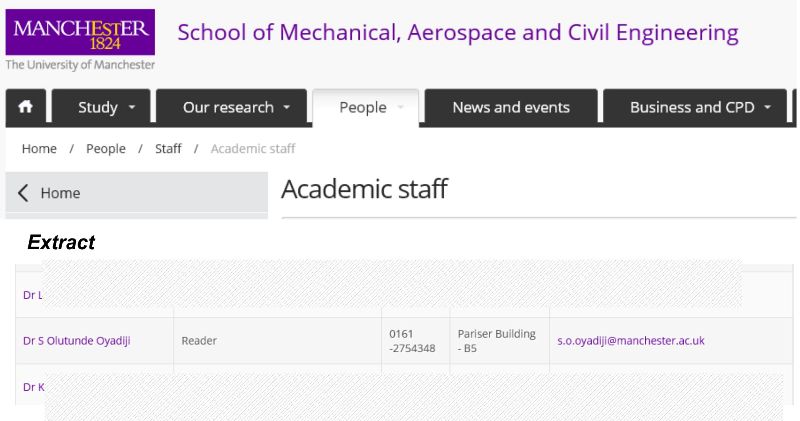Screen dimensions: 800x421
Task: Expand the Our research dropdown arrow
Action: coord(287,108)
